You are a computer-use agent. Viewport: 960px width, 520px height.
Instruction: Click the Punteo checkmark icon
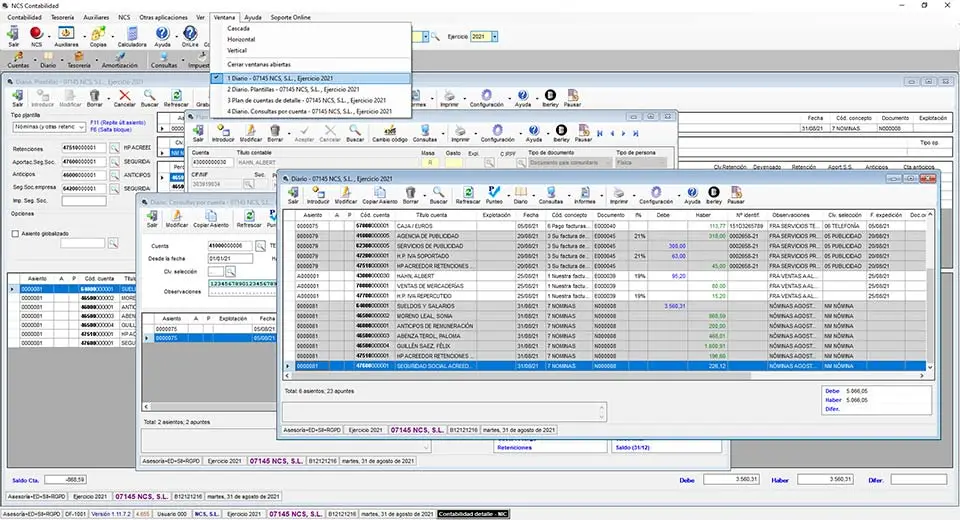pyautogui.click(x=494, y=195)
